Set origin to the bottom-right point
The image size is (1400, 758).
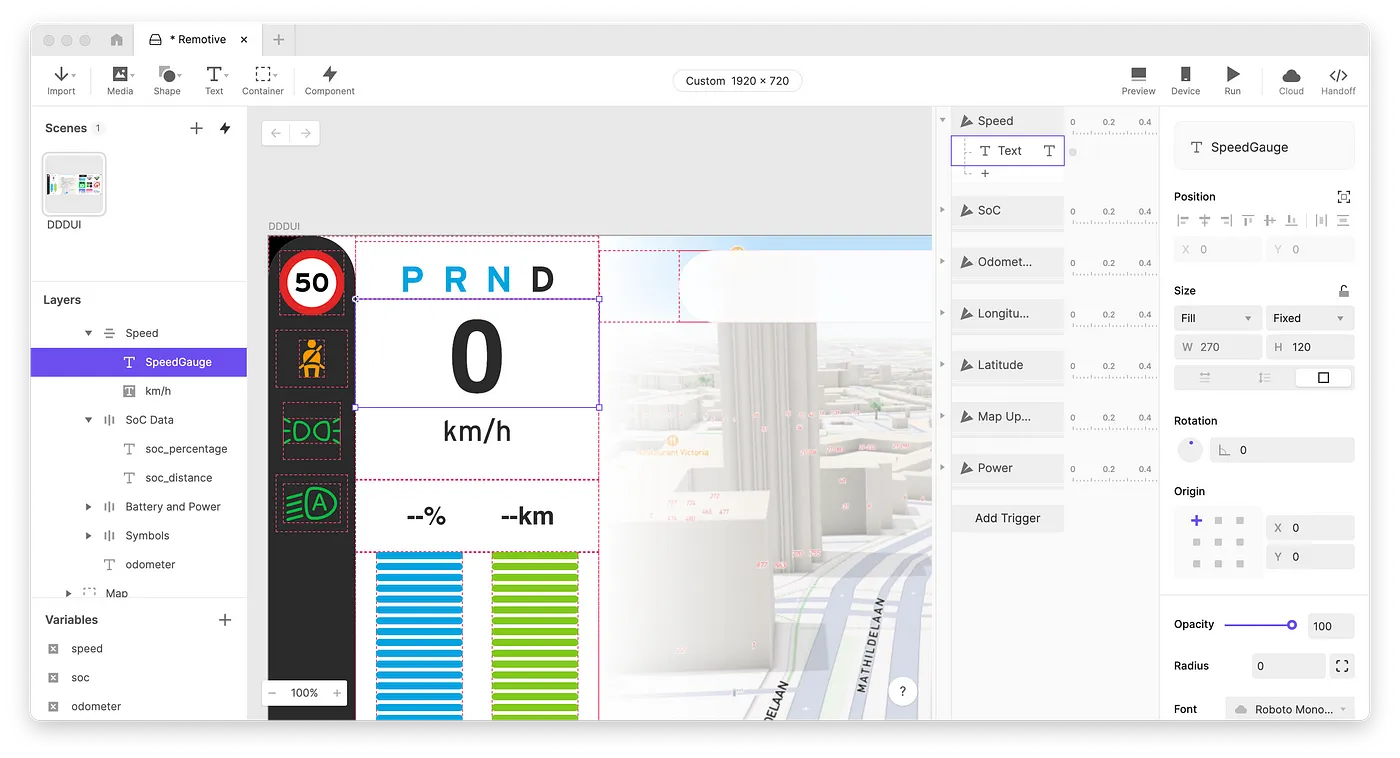click(x=1240, y=565)
